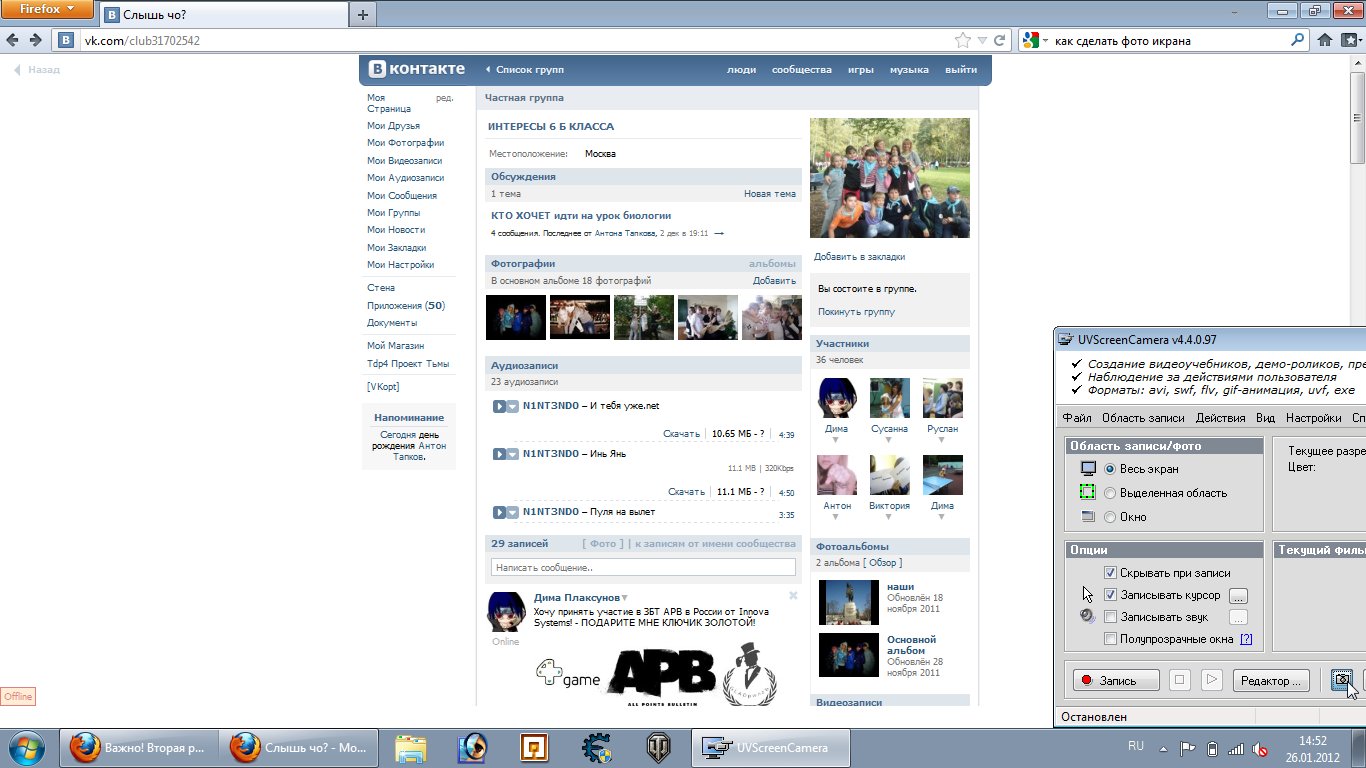Uncheck "Скрывать при записи"
This screenshot has height=768, width=1366.
tap(1110, 573)
